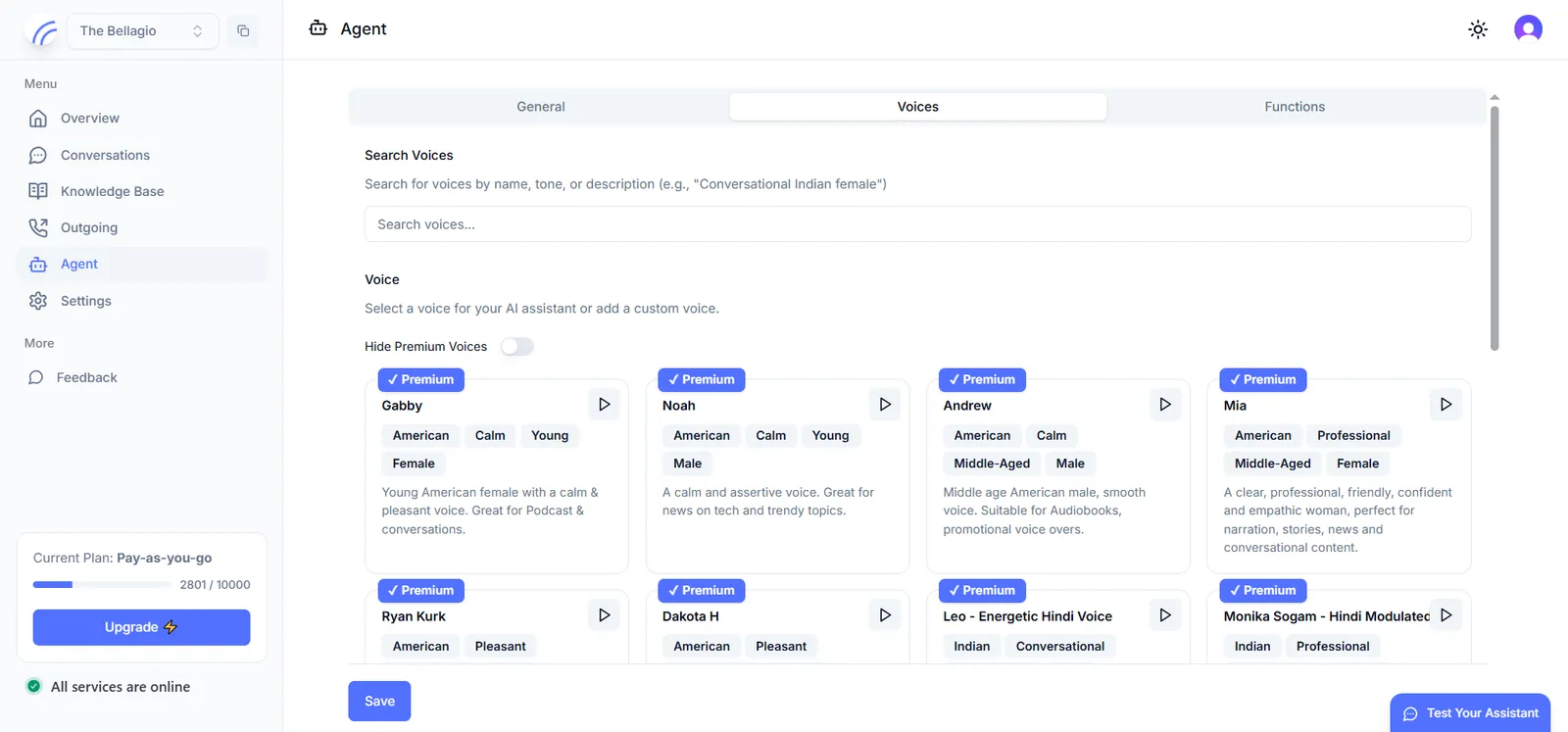1568x732 pixels.
Task: Open the Functions tab
Action: click(1295, 107)
